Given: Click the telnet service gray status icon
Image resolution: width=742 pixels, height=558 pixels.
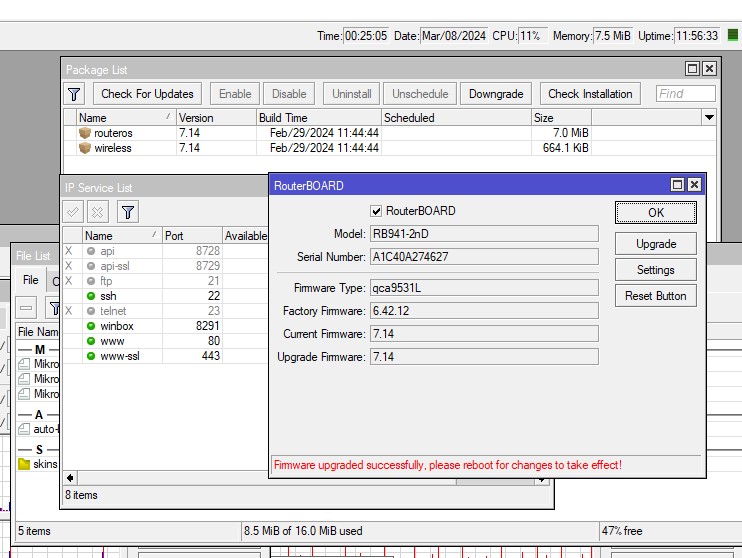Looking at the screenshot, I should coord(91,311).
